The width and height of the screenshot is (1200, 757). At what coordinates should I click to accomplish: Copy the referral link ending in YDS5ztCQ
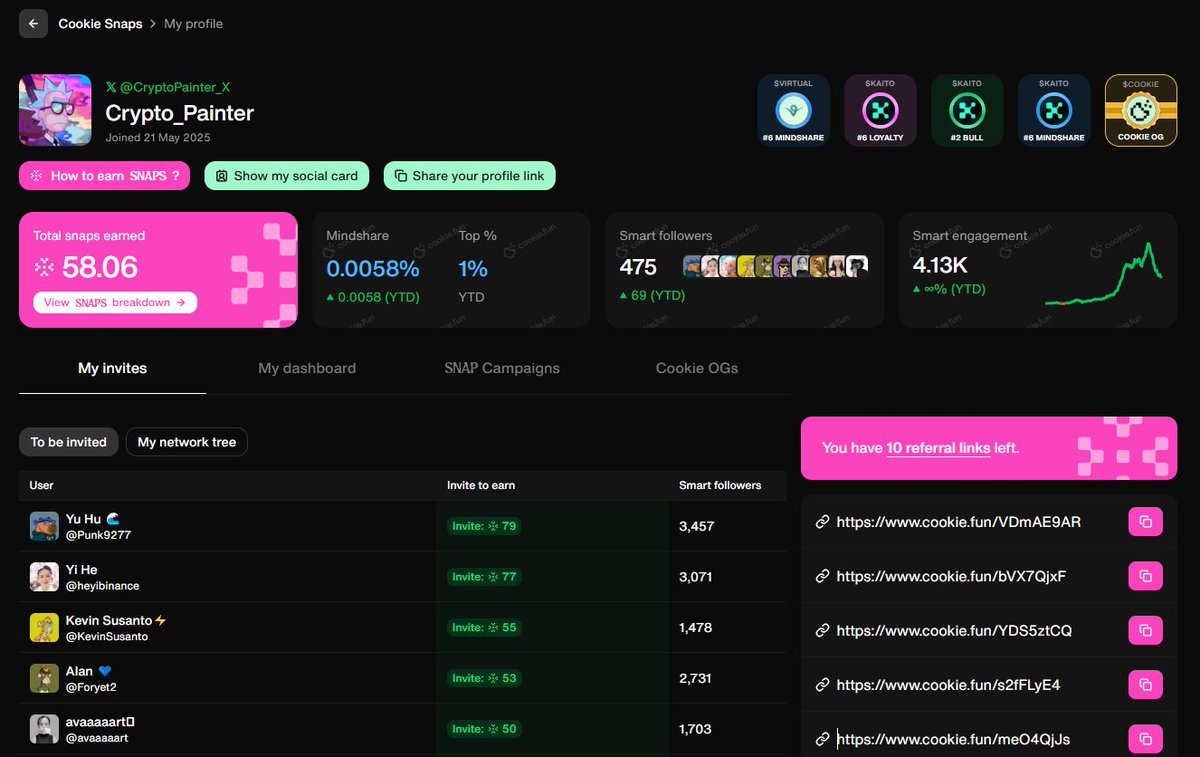tap(1146, 630)
